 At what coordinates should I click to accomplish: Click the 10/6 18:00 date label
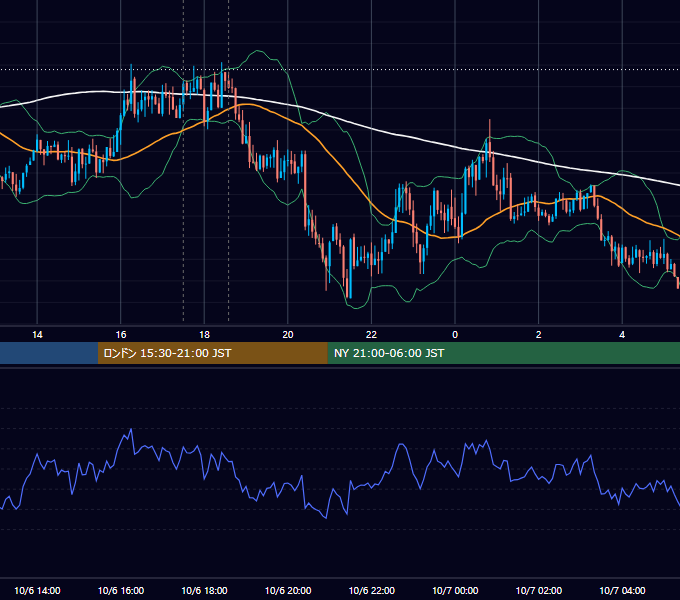[204, 590]
